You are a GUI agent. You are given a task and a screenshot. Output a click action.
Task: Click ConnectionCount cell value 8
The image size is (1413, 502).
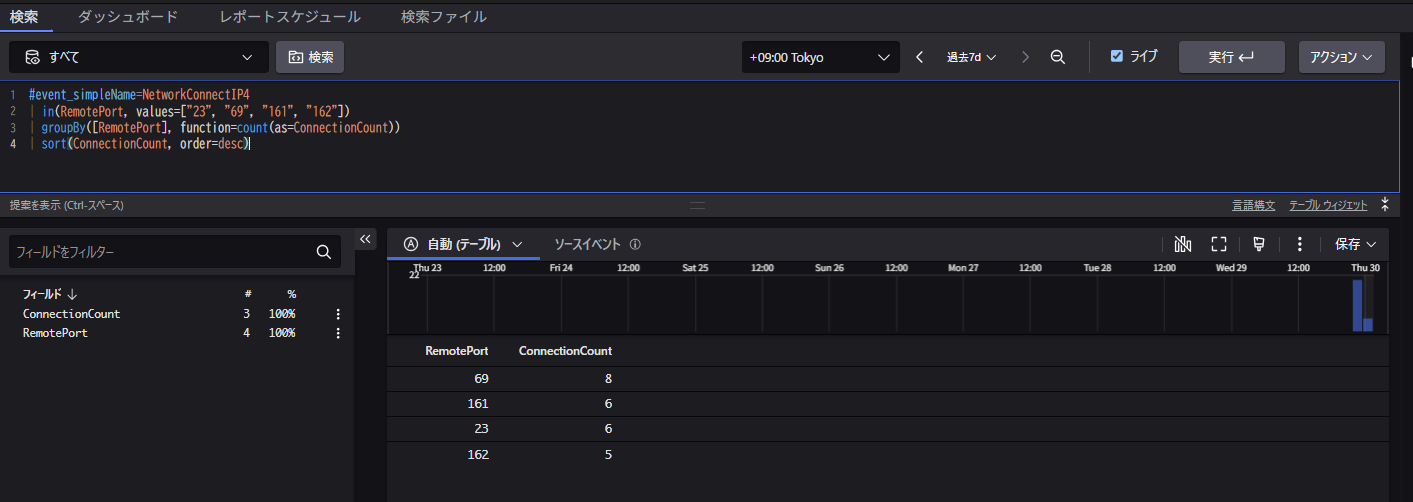pos(608,379)
